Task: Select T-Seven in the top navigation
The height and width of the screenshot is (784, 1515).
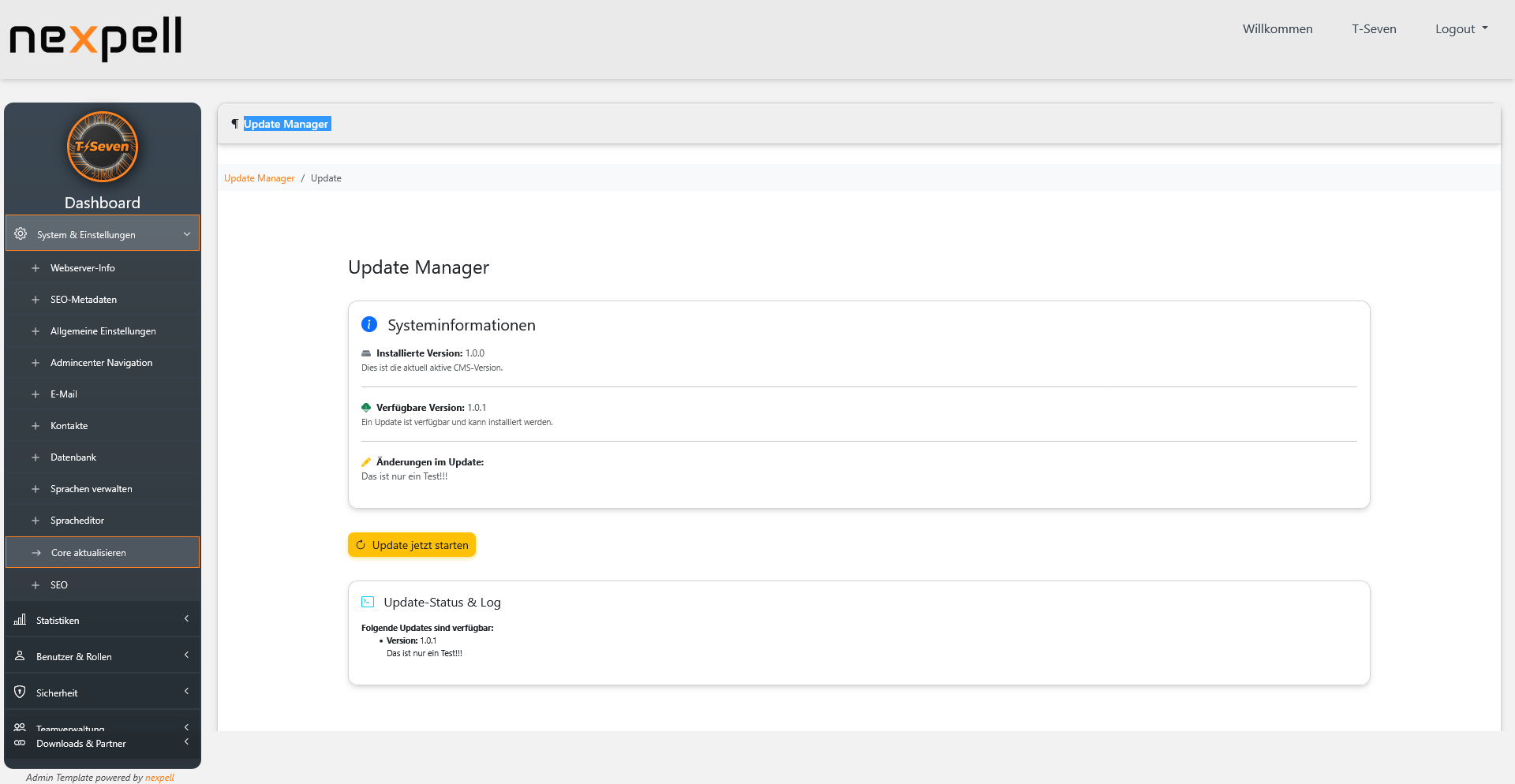Action: click(1374, 28)
